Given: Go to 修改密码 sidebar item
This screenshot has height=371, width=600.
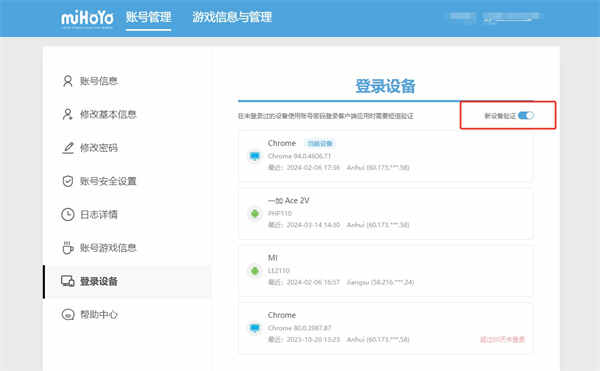Looking at the screenshot, I should coord(99,148).
